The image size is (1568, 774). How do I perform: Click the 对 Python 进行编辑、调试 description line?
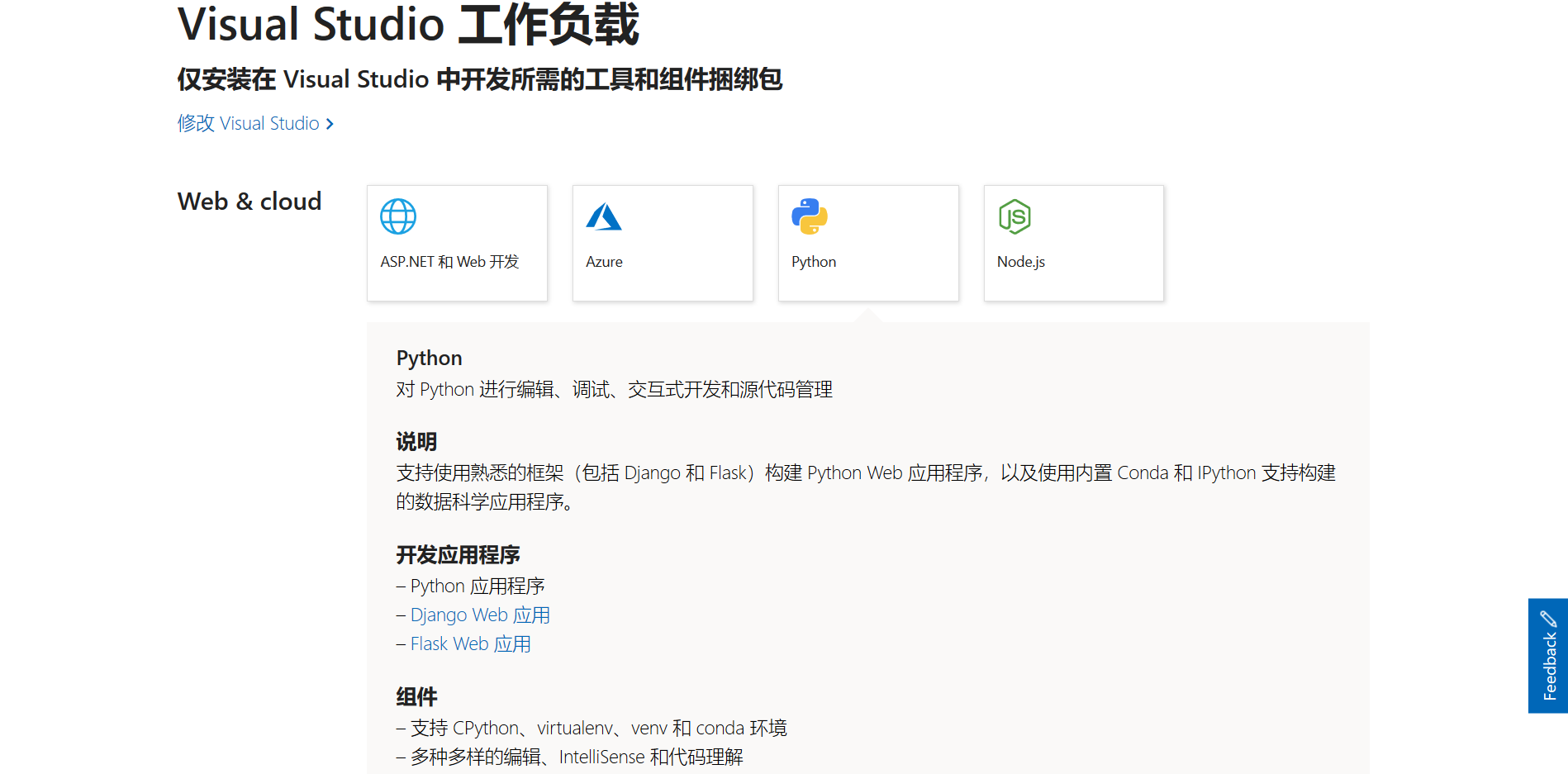614,389
